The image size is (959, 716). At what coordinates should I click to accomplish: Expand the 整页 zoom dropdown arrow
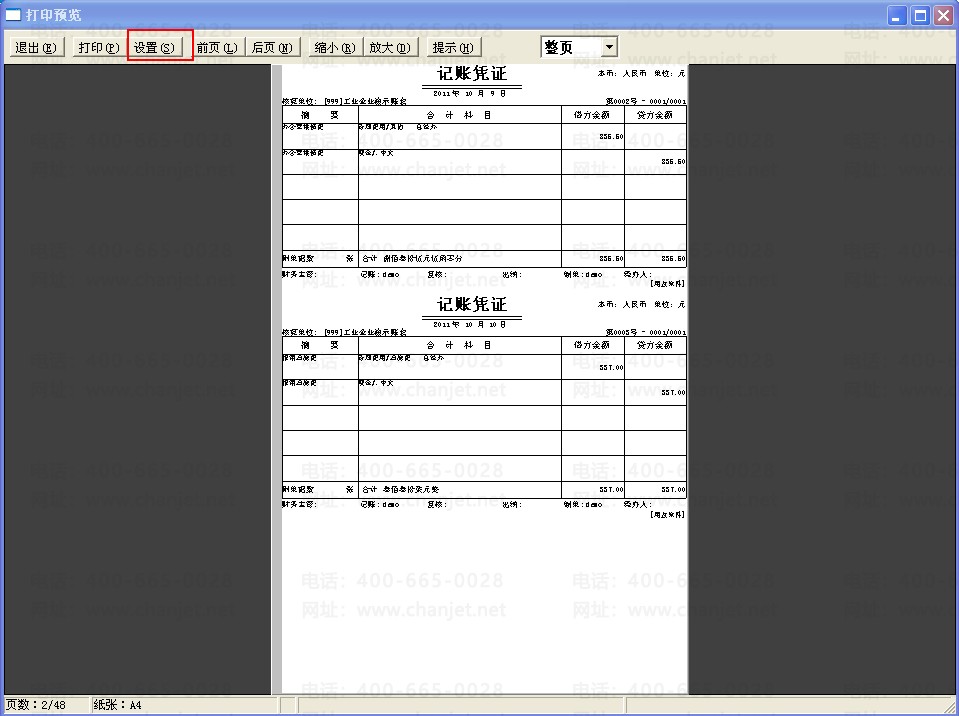click(x=609, y=47)
